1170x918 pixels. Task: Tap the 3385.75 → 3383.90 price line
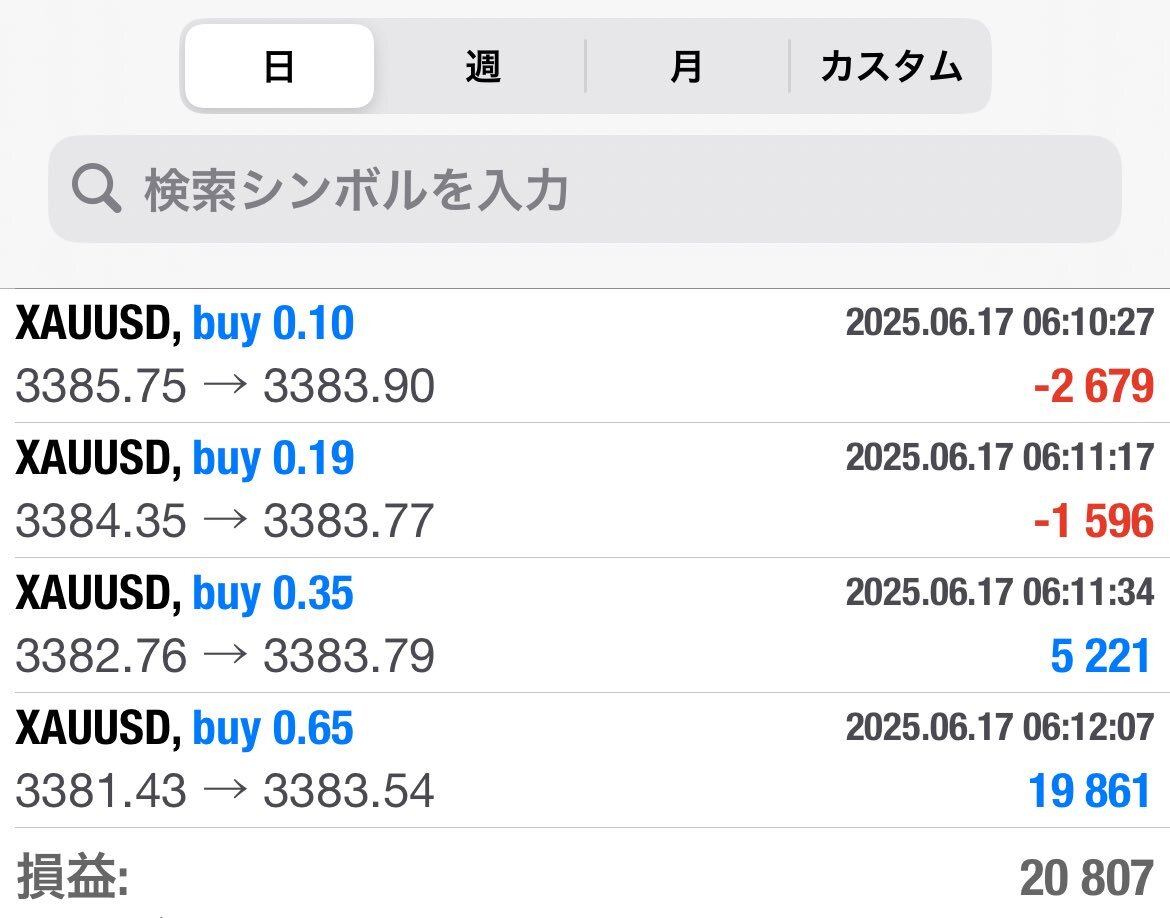click(x=225, y=387)
